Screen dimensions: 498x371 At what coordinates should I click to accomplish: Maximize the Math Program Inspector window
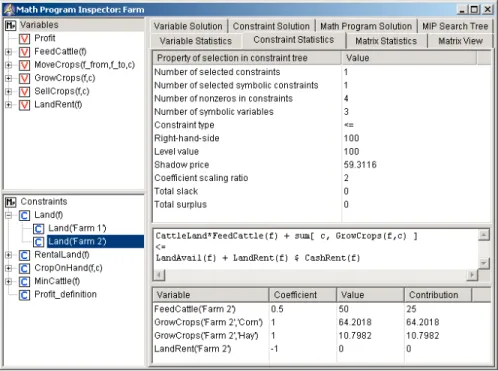474,9
